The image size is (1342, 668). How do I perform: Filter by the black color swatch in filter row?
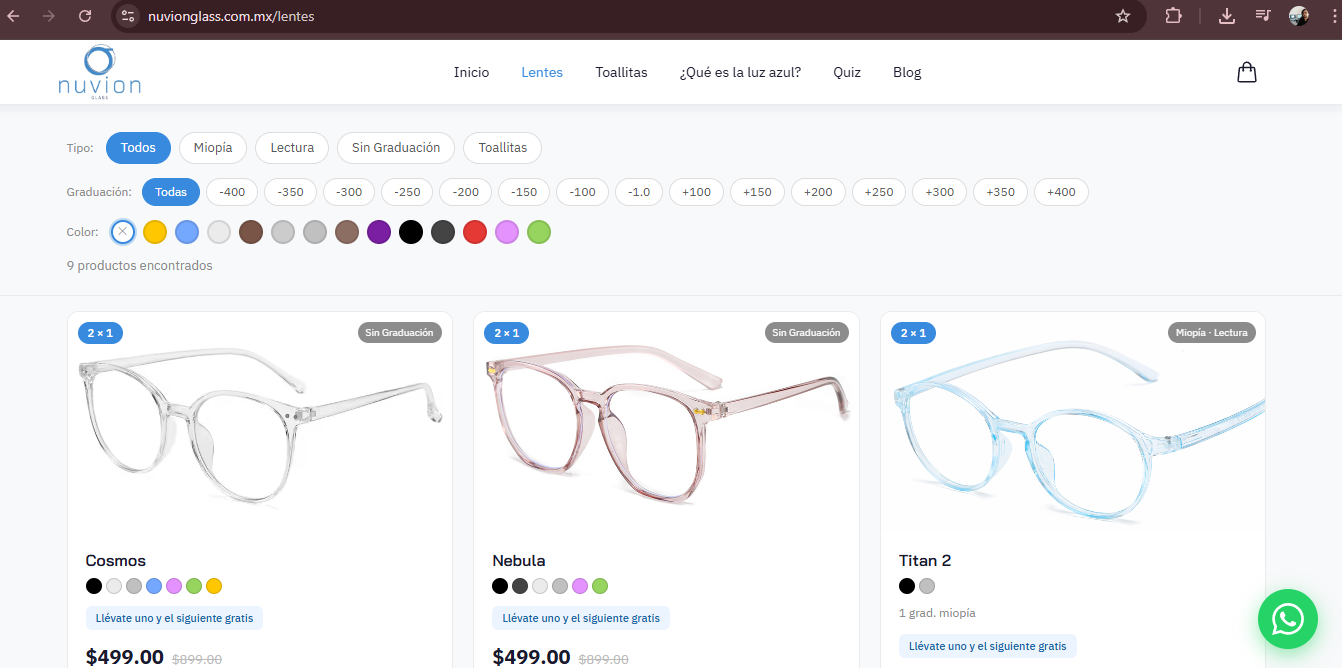410,232
